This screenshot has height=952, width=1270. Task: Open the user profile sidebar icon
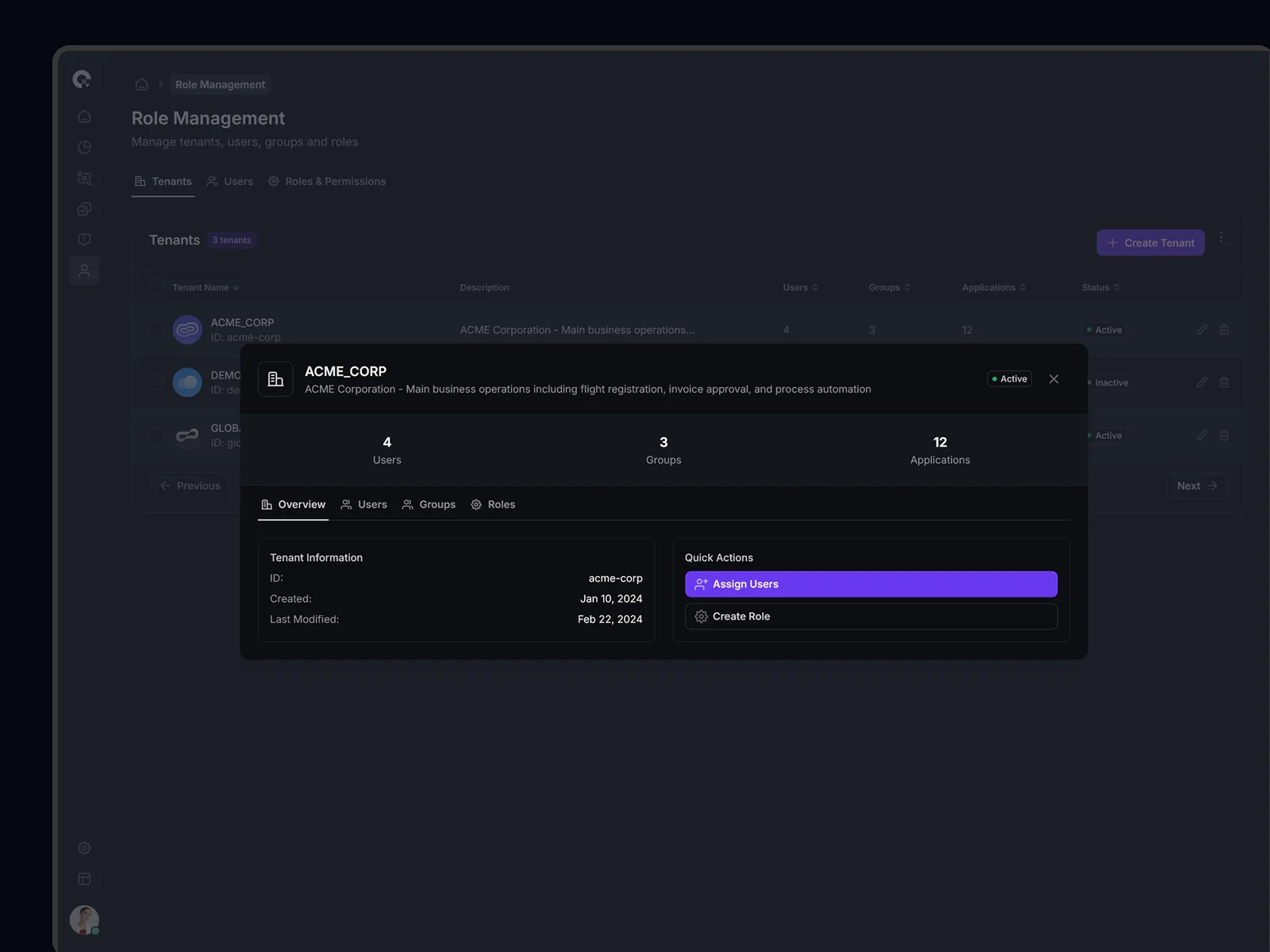point(84,271)
